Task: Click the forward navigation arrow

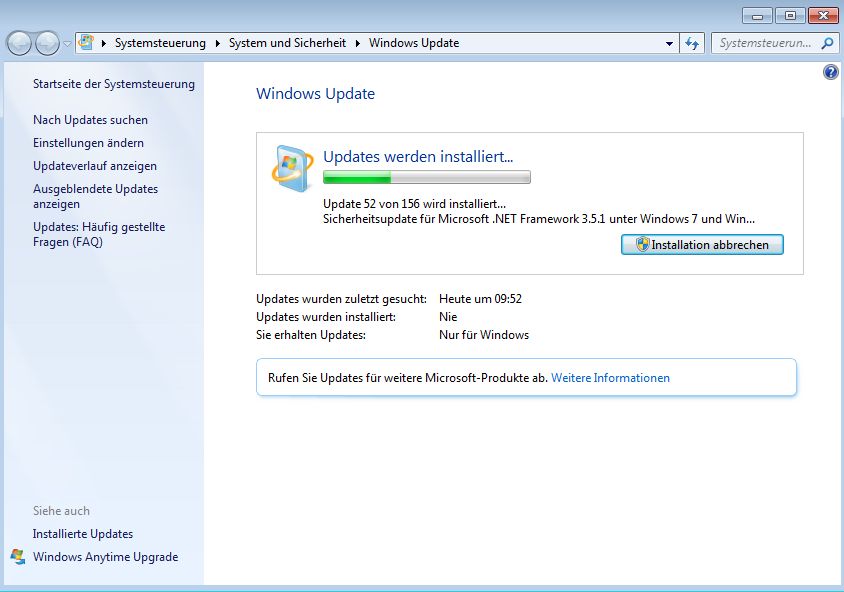Action: point(47,43)
